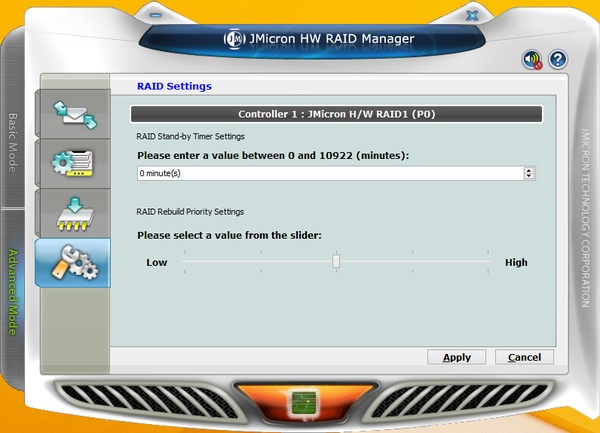Click the RAID Stand-by Timer Settings label

point(190,137)
